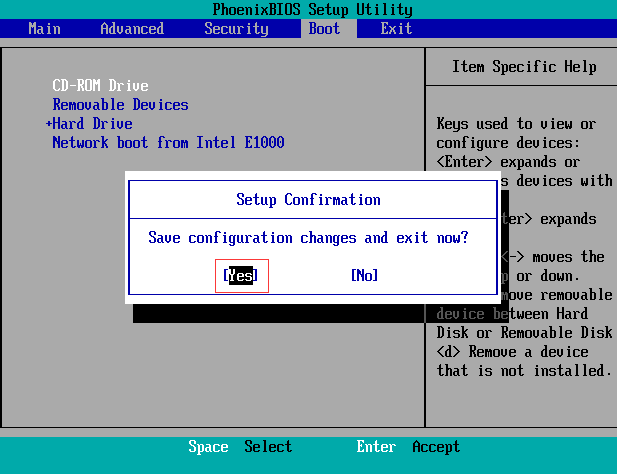
Task: Select Hard Drive boot entry
Action: [92, 124]
